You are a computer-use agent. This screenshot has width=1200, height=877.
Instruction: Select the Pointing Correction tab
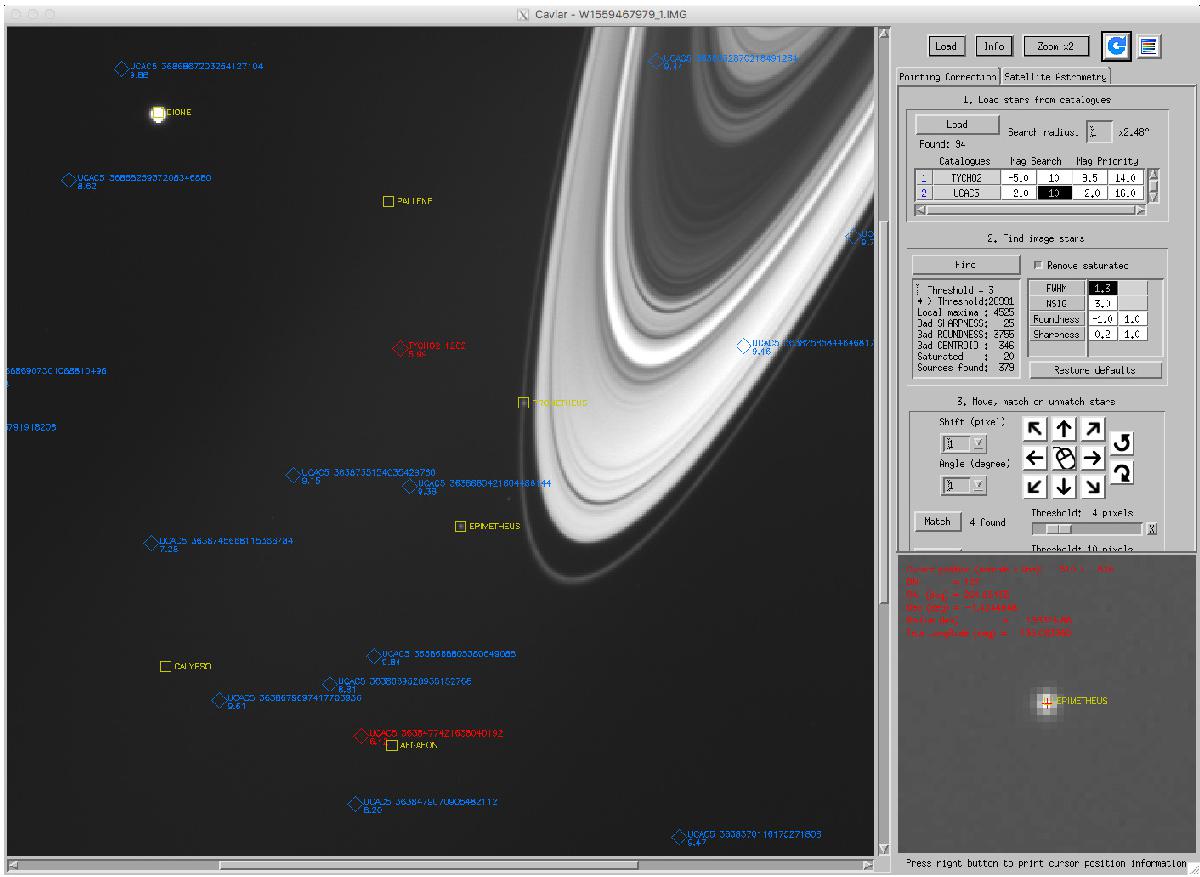click(x=947, y=77)
